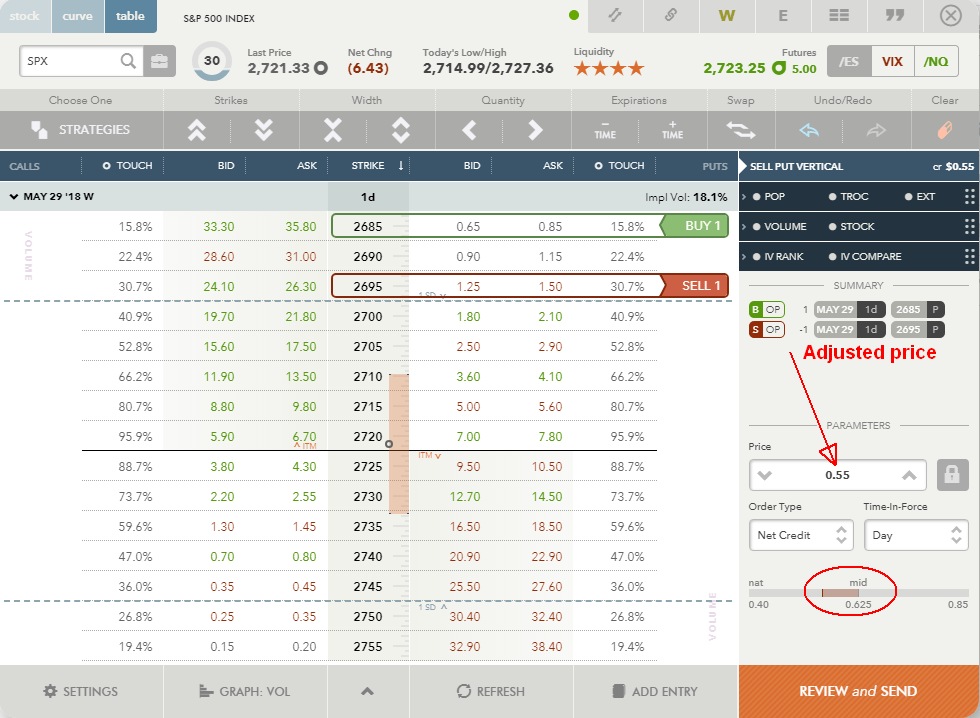Toggle the VIX futures button

point(892,61)
